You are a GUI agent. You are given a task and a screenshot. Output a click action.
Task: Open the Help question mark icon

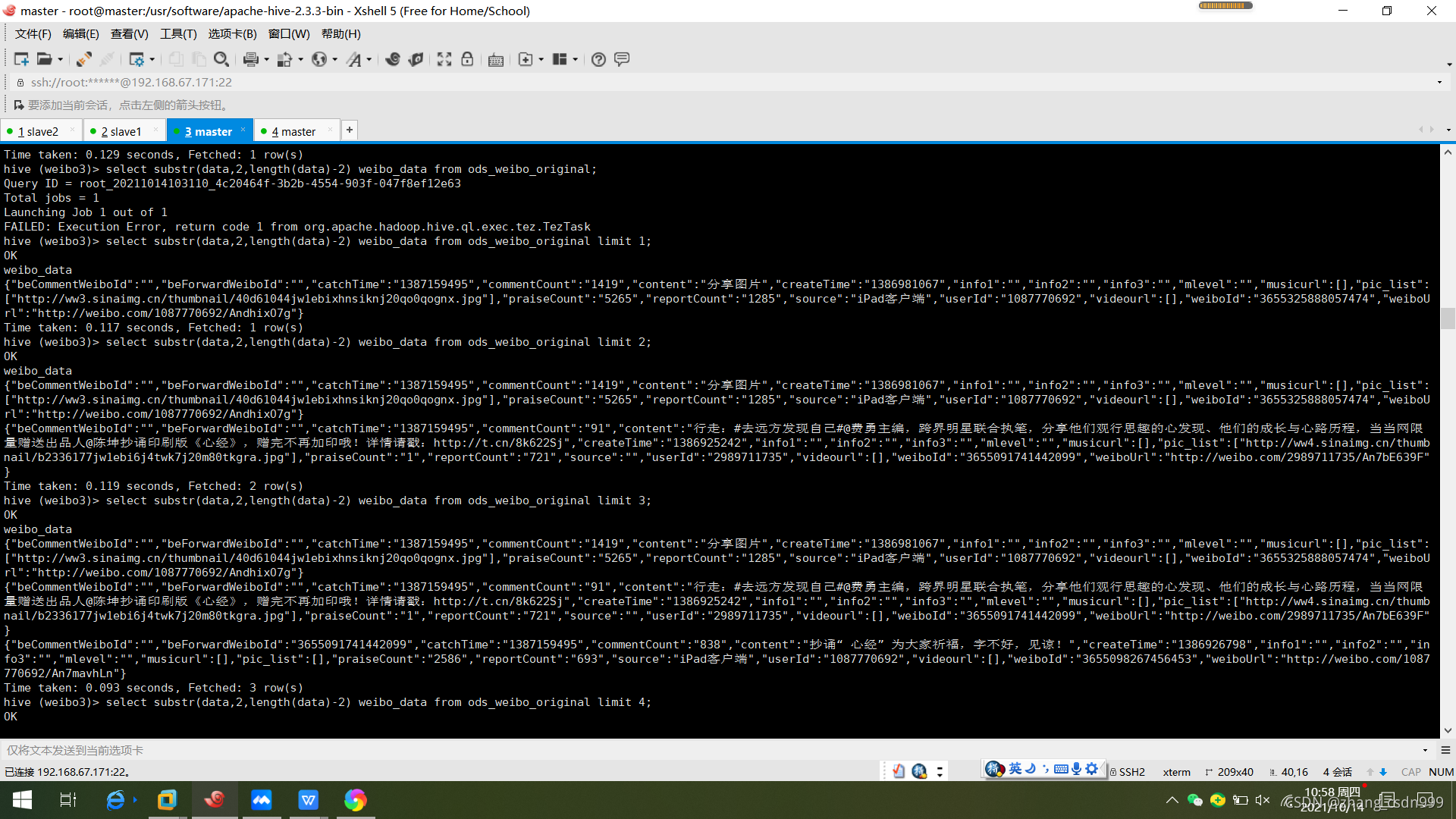pos(598,59)
